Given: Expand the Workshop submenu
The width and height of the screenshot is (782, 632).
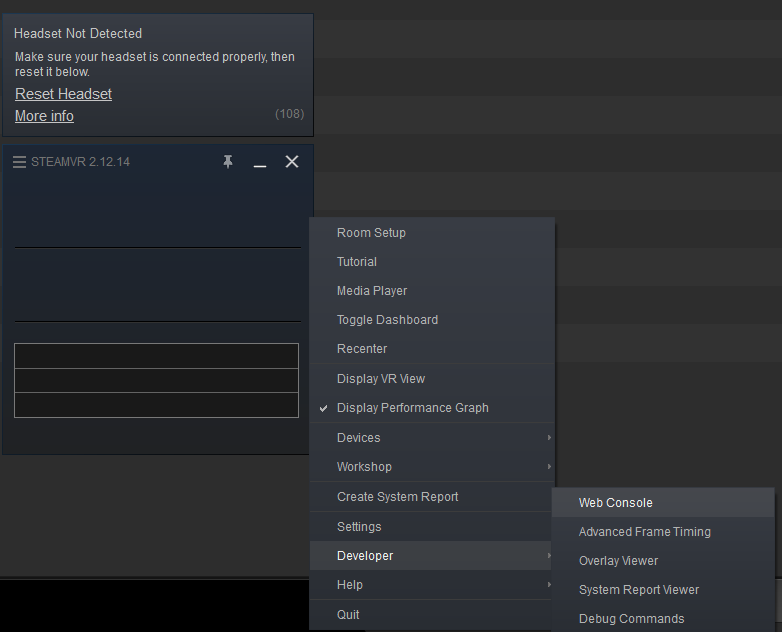Looking at the screenshot, I should (x=432, y=466).
